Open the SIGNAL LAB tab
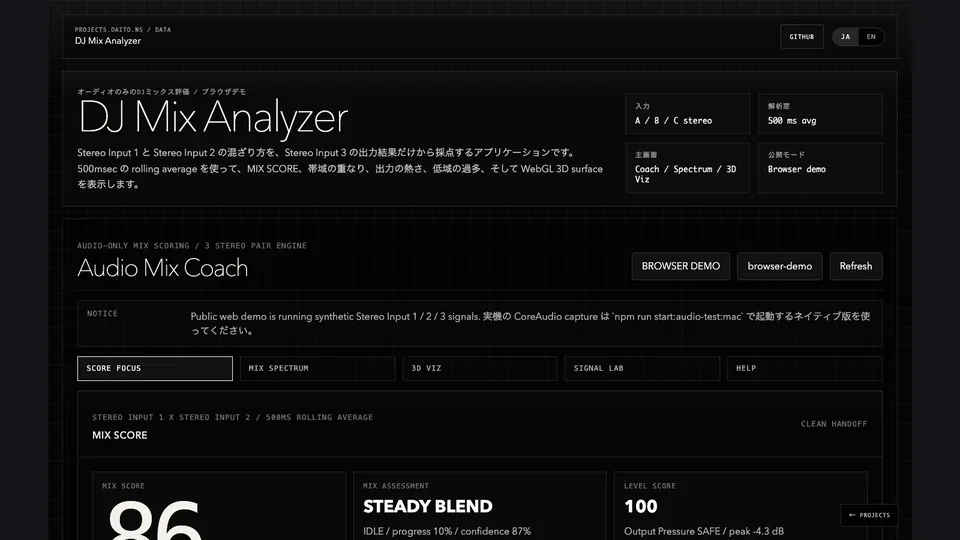The width and height of the screenshot is (960, 540). 642,369
